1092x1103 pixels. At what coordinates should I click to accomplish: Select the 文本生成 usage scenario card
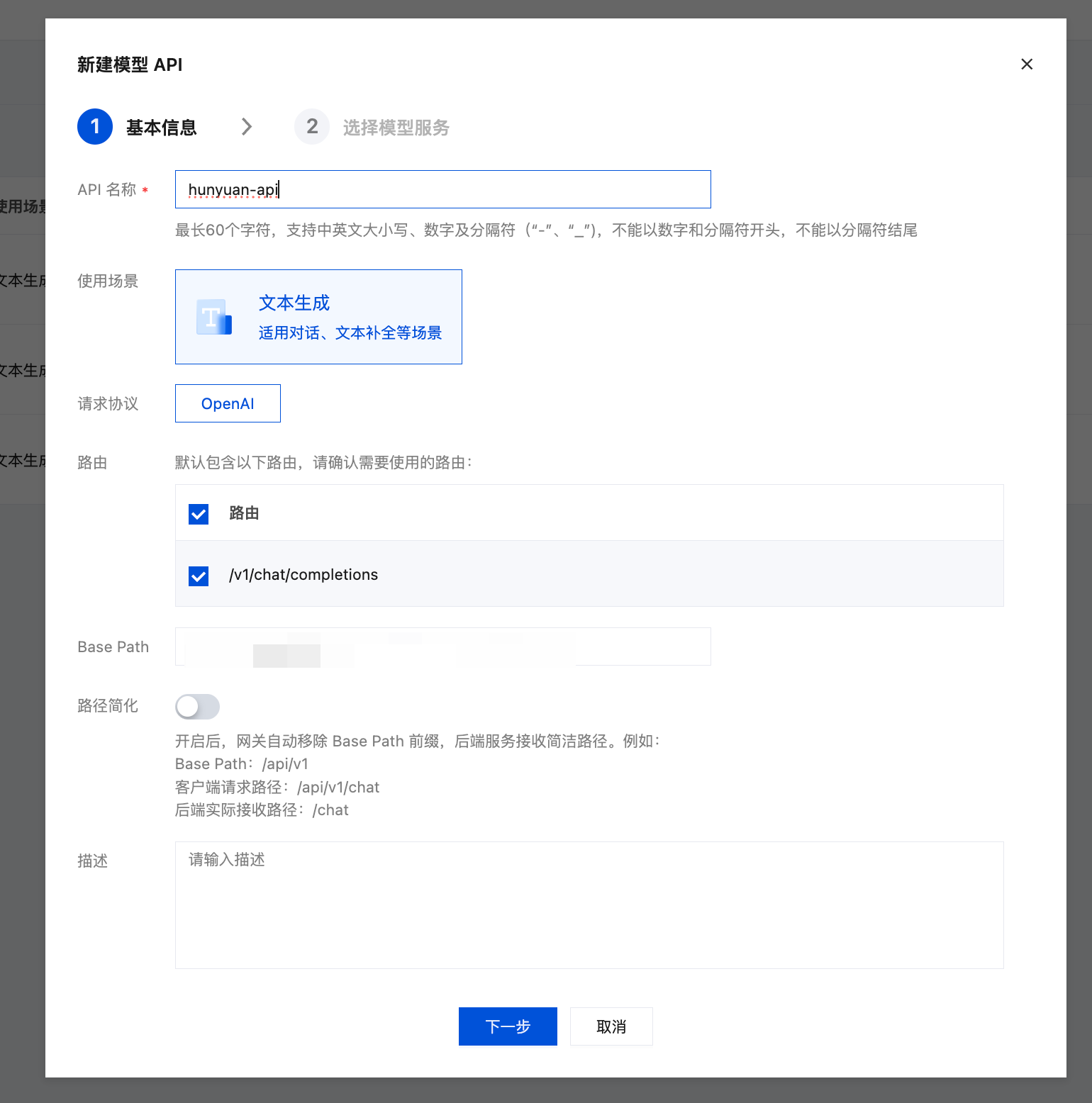(x=318, y=317)
